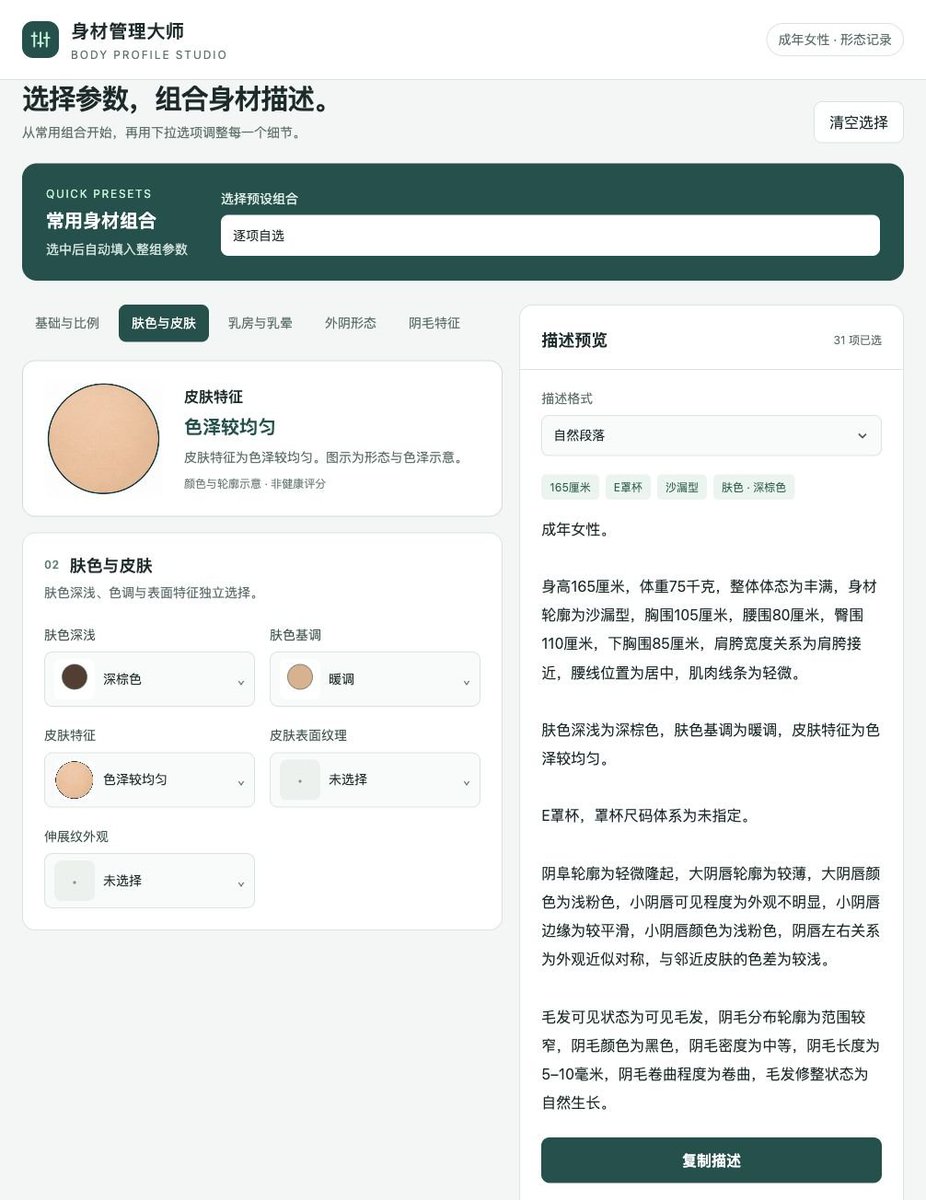Click the 描述预览 panel heading
The height and width of the screenshot is (1200, 926).
point(574,340)
